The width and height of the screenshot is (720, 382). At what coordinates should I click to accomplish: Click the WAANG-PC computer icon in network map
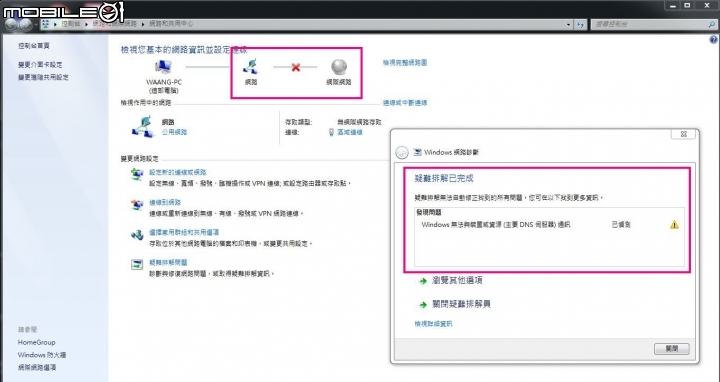163,67
